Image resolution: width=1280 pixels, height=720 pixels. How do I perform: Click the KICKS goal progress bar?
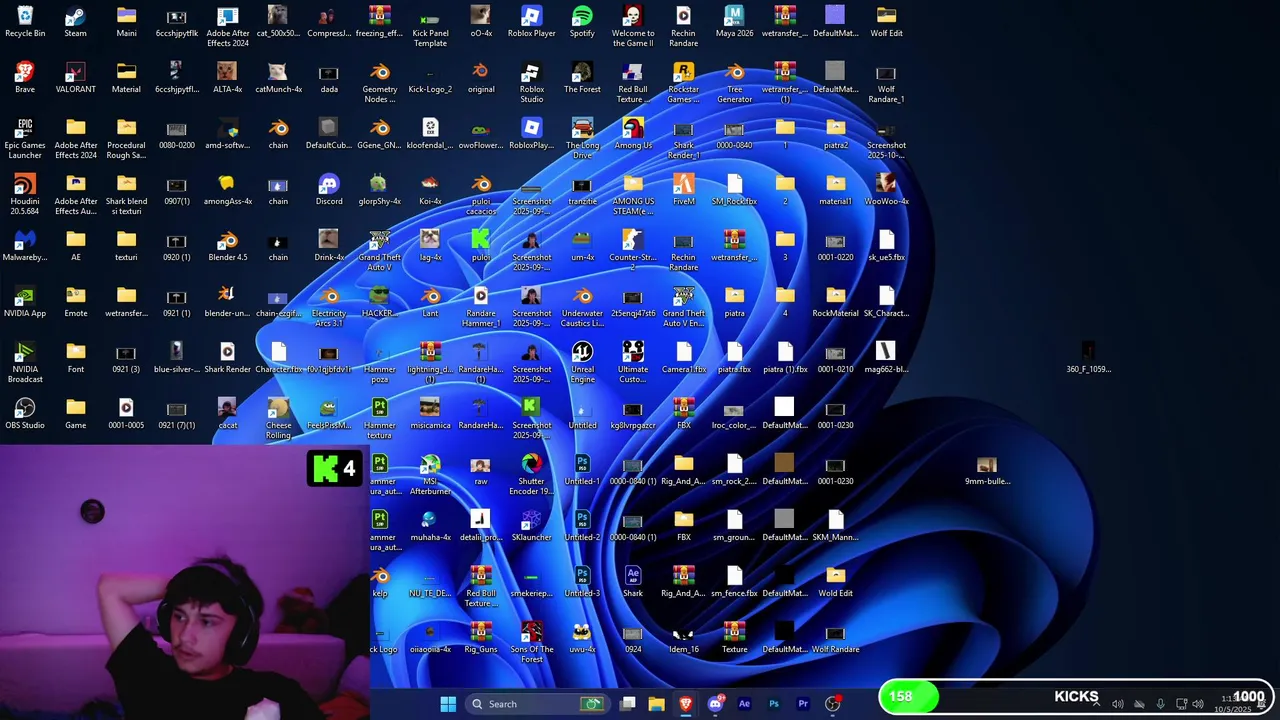[x=1075, y=697]
